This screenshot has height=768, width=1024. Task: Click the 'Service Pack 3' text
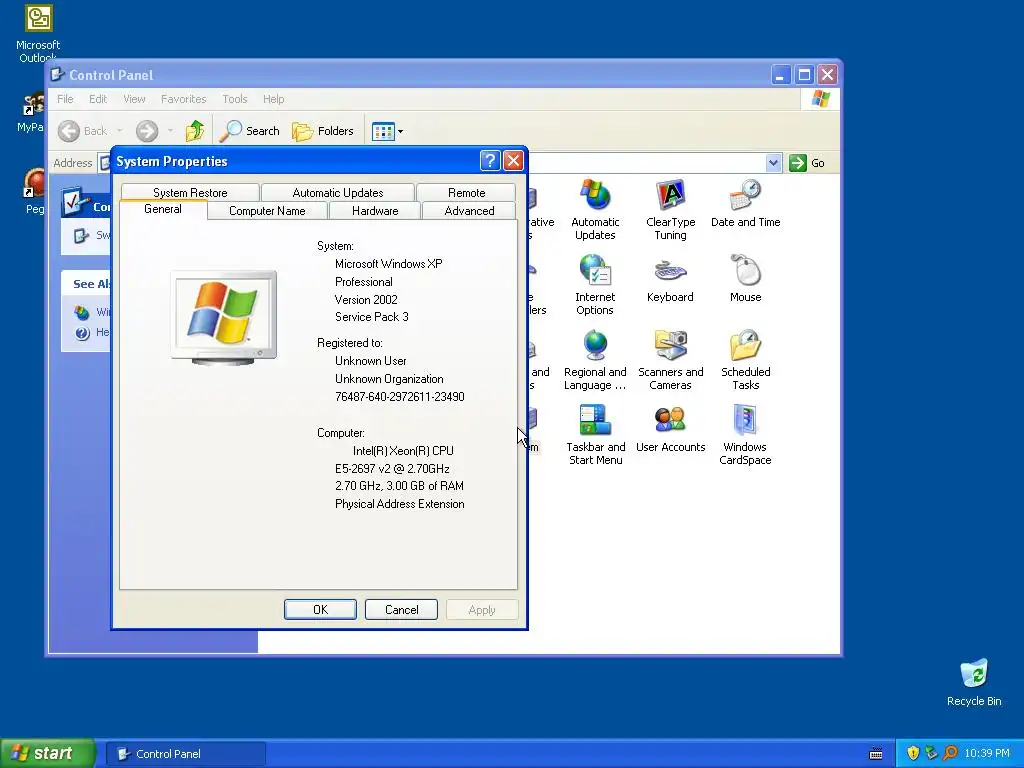click(372, 317)
